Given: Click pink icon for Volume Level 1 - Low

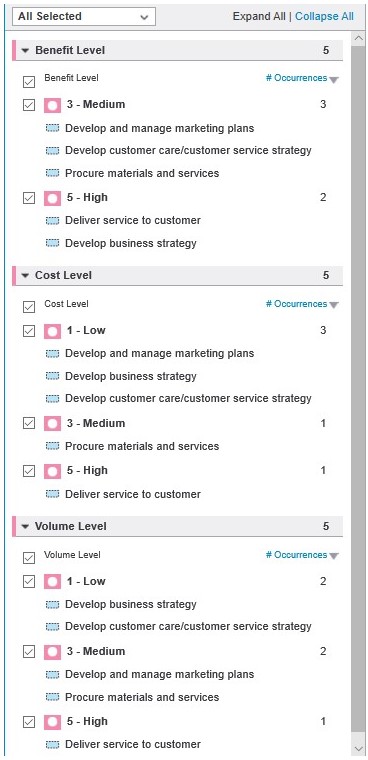Looking at the screenshot, I should point(52,582).
